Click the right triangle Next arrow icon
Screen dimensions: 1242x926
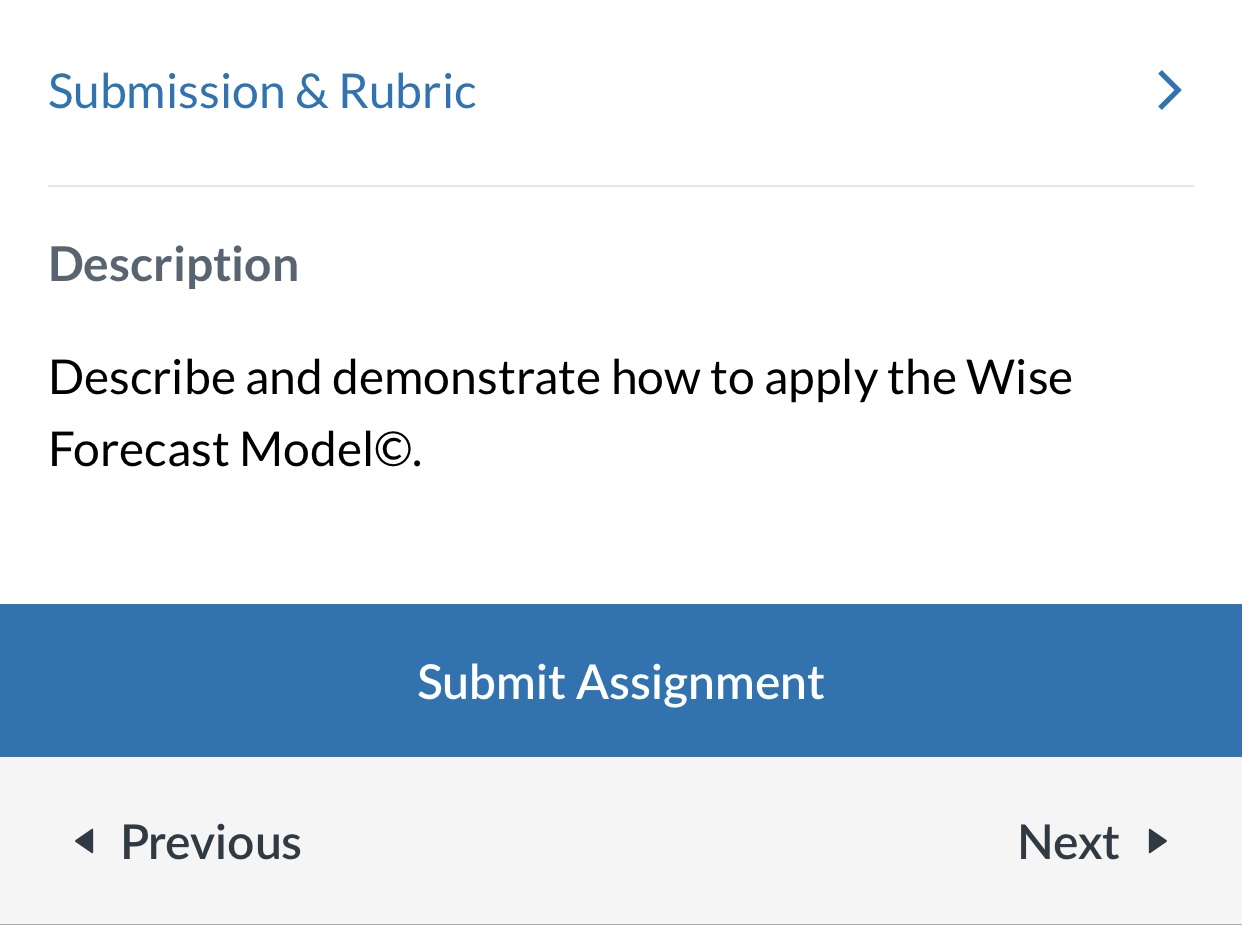pos(1157,842)
